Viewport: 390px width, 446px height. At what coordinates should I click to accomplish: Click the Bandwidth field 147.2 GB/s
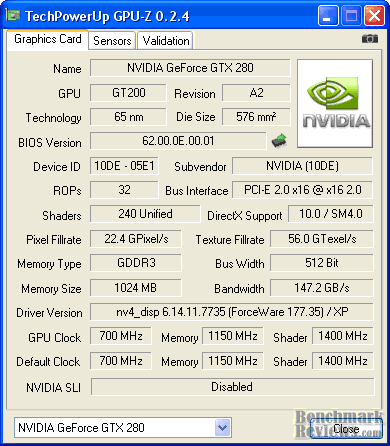[322, 288]
